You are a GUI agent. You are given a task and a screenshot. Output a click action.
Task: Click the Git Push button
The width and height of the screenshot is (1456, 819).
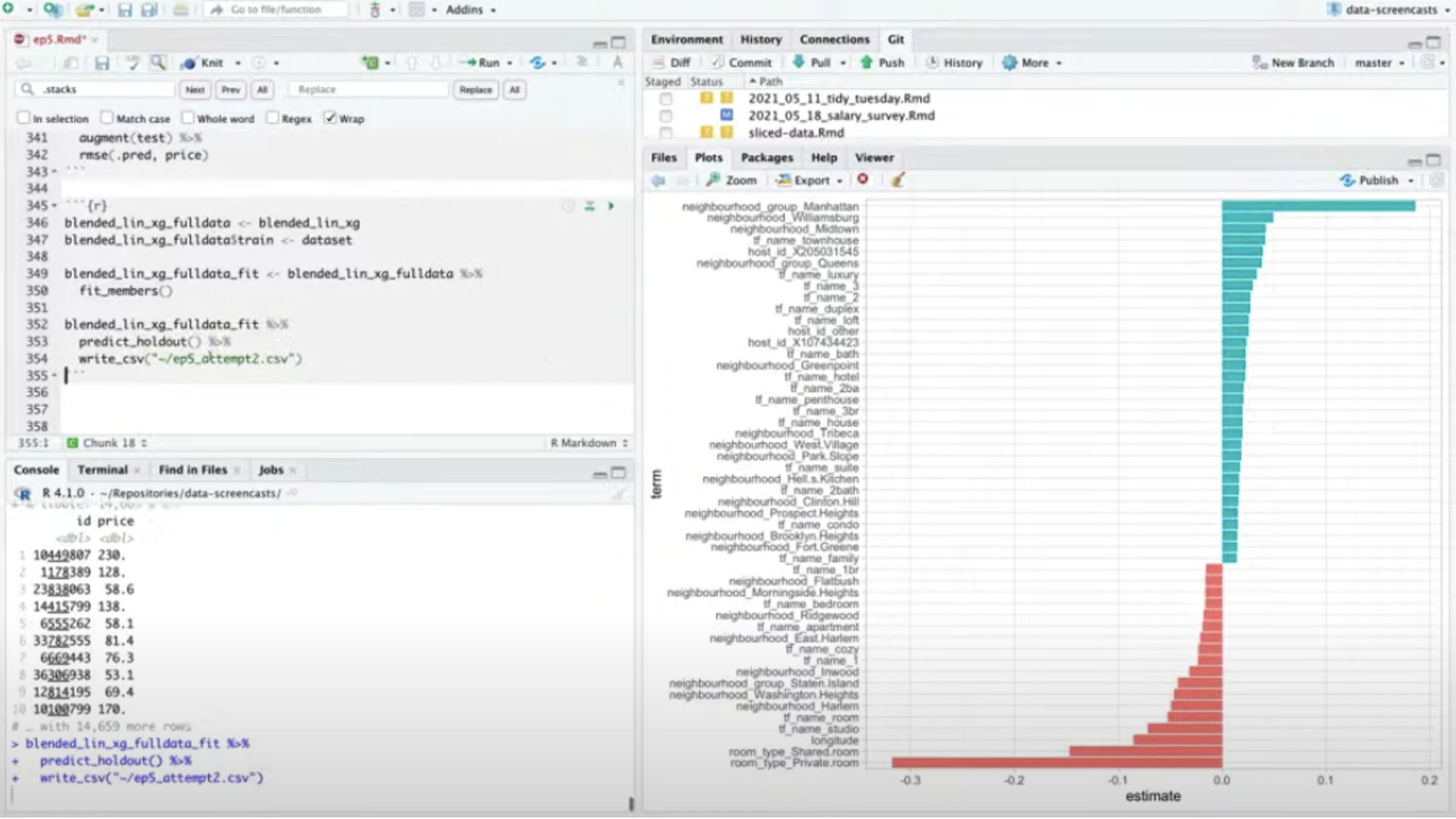(882, 63)
